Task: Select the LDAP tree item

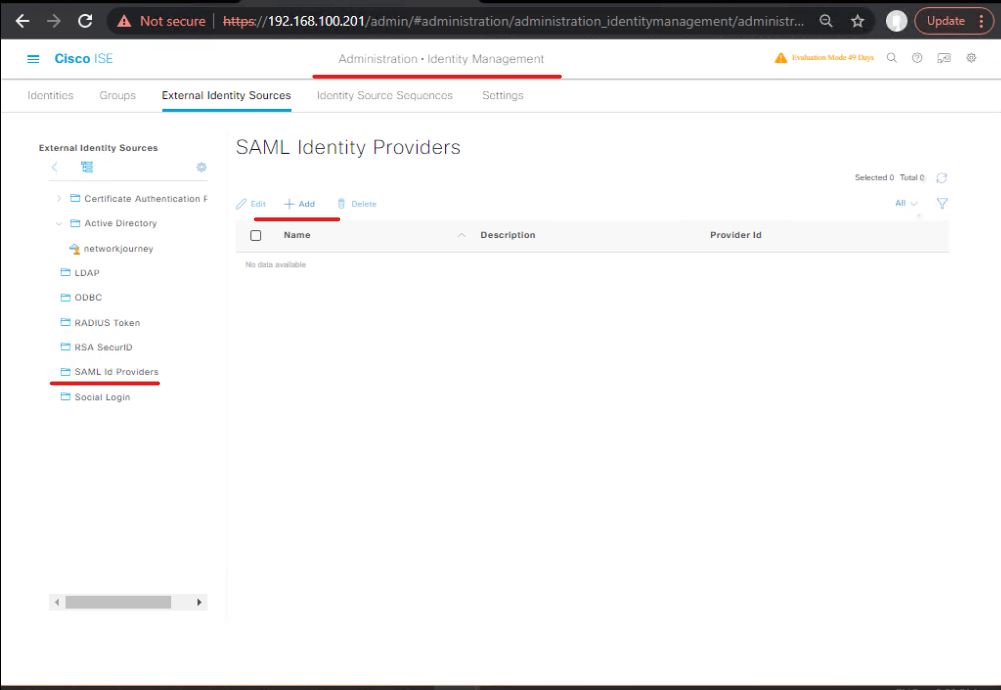Action: point(87,273)
